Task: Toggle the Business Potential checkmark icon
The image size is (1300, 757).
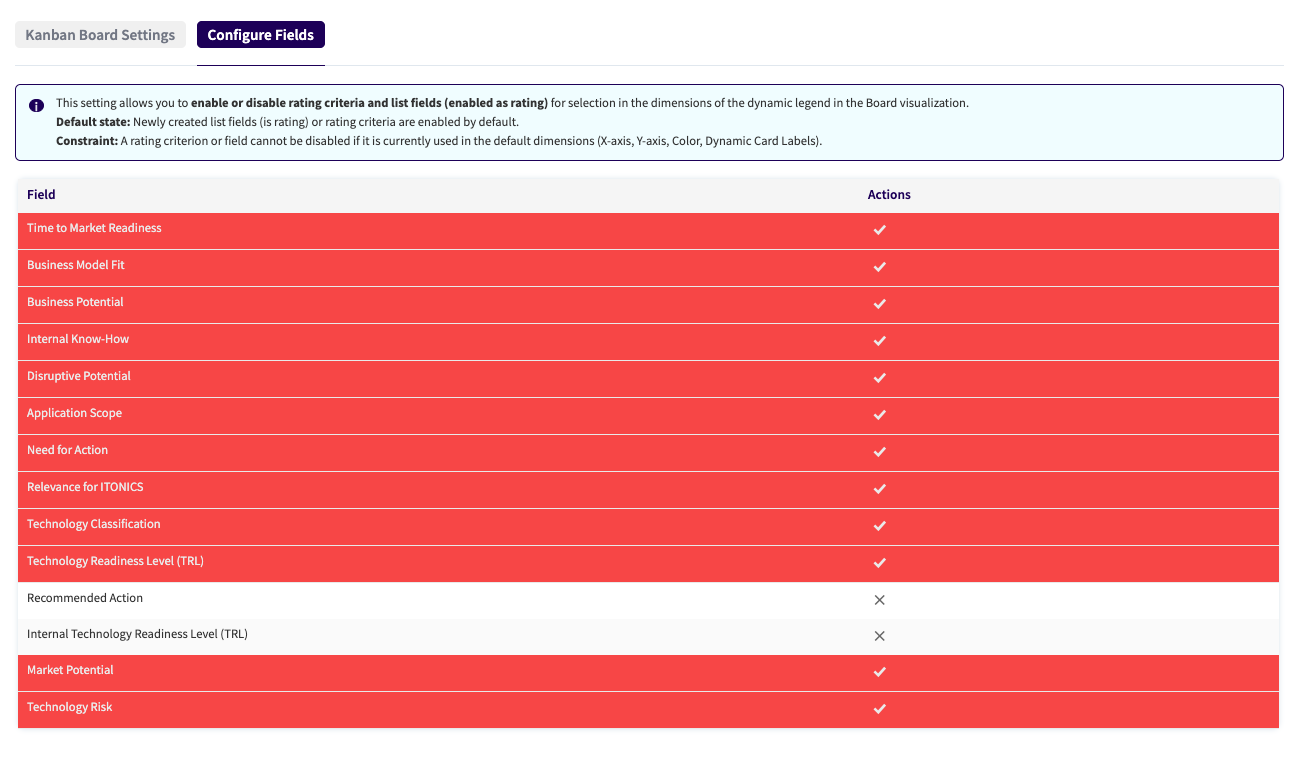Action: point(879,304)
